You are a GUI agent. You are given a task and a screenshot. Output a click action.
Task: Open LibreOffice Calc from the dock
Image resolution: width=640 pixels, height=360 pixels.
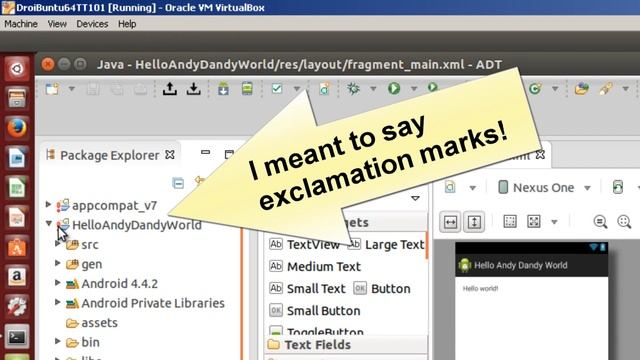click(17, 188)
